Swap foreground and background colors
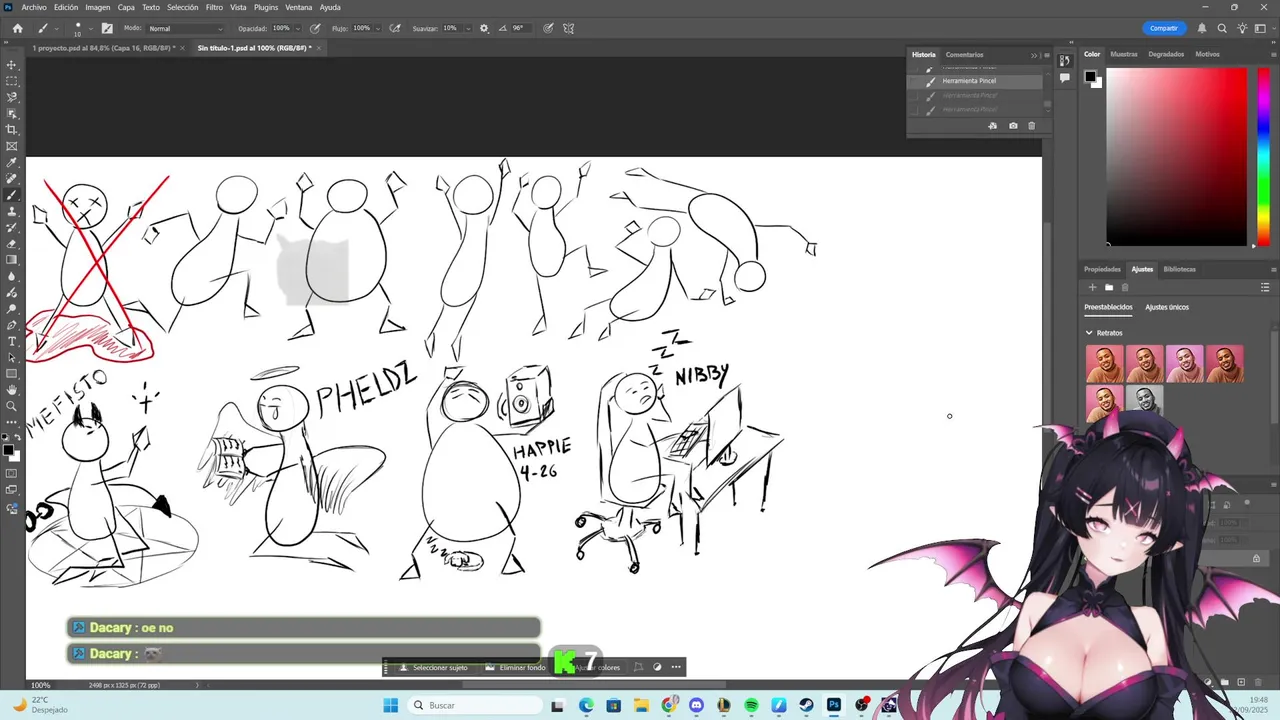 coord(17,437)
